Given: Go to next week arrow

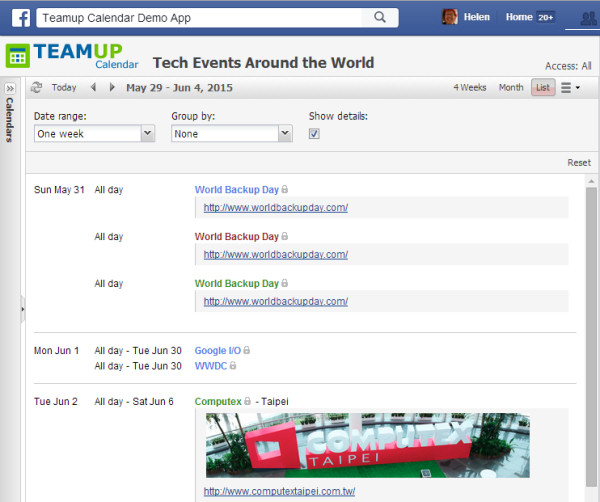Looking at the screenshot, I should (112, 87).
